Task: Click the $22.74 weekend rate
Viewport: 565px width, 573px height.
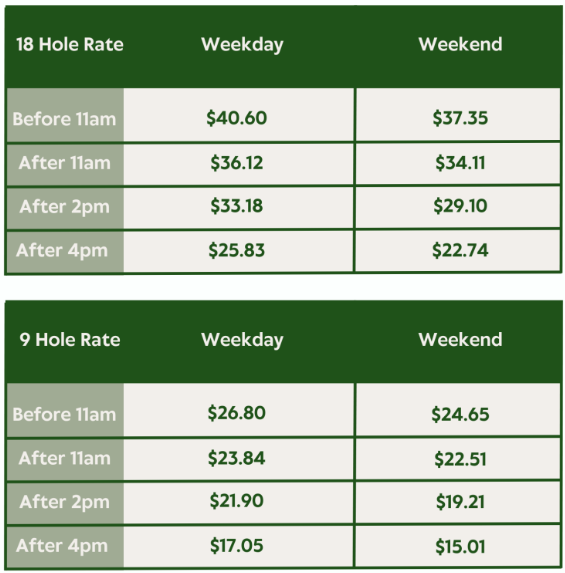Action: [460, 250]
